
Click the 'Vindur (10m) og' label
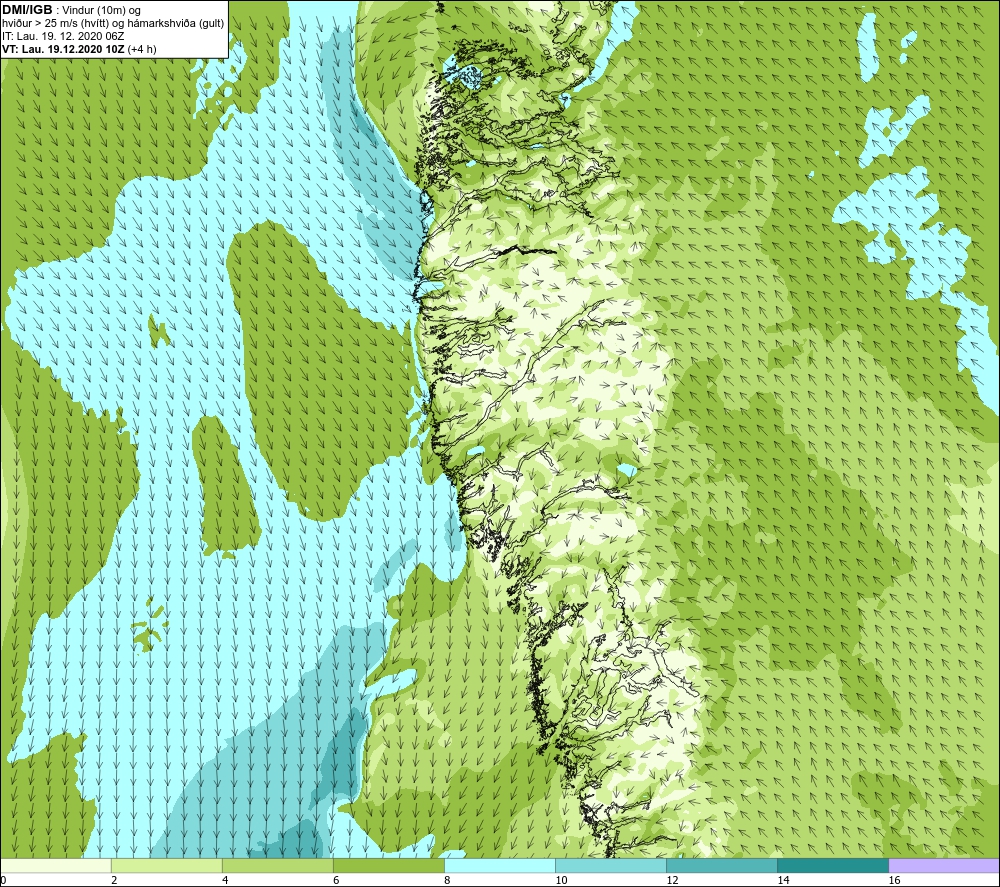tap(102, 11)
